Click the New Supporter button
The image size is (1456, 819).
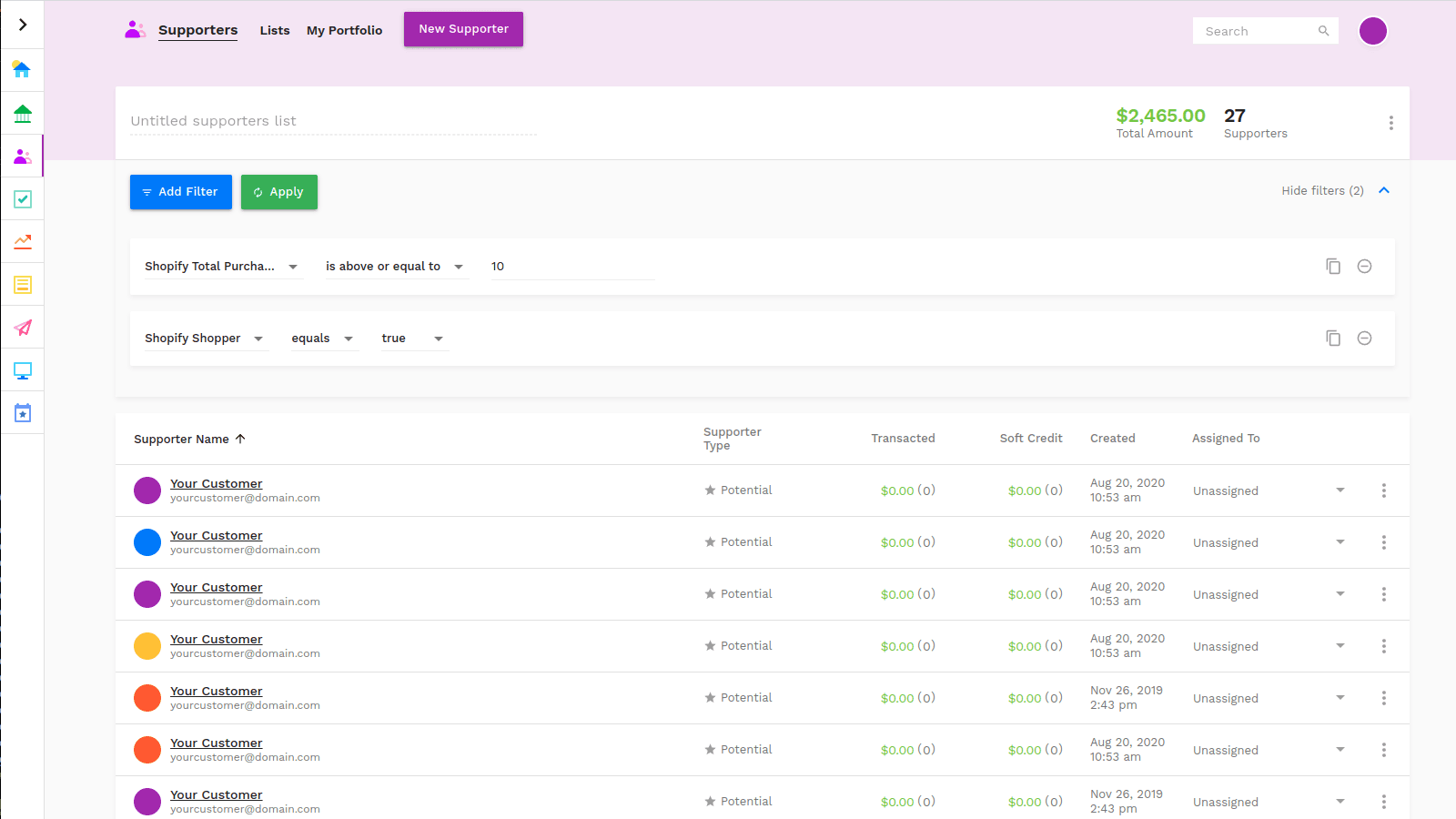pos(463,28)
